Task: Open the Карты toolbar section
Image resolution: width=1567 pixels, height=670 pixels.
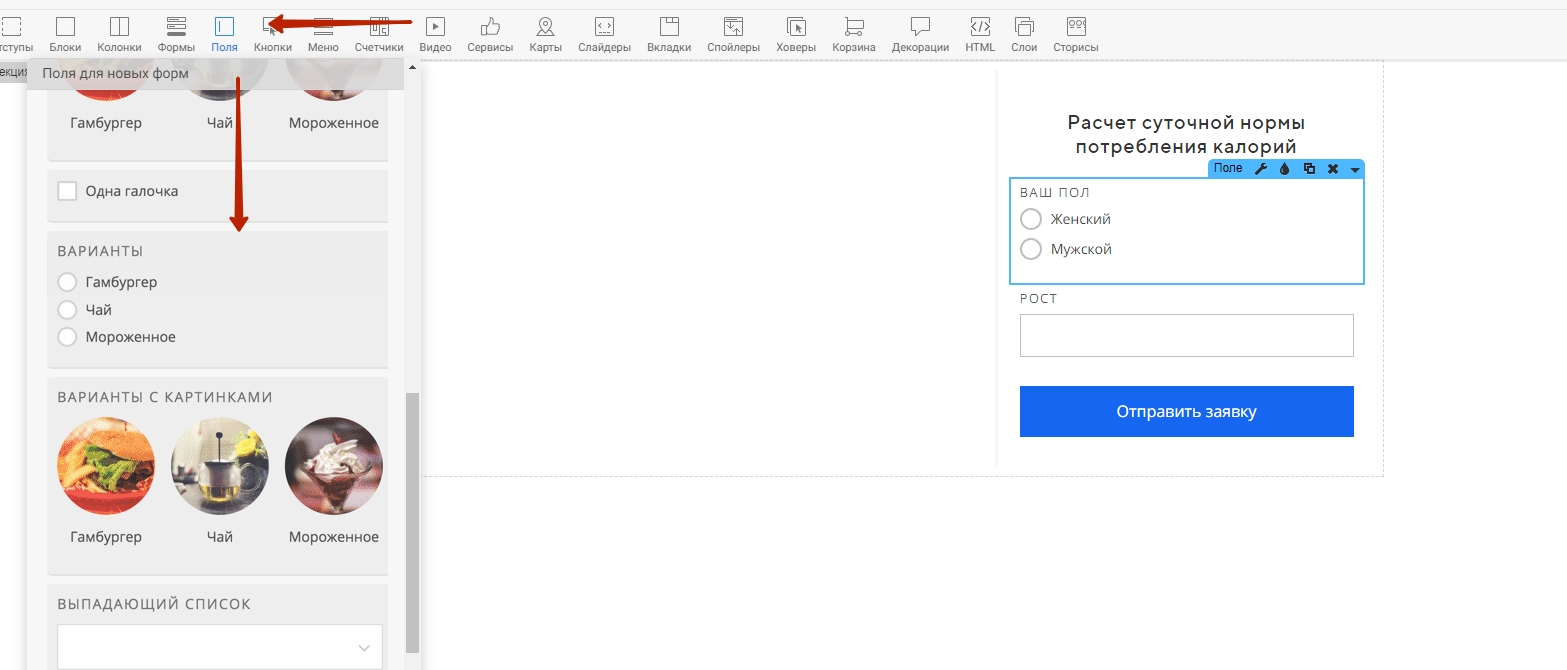Action: [545, 34]
